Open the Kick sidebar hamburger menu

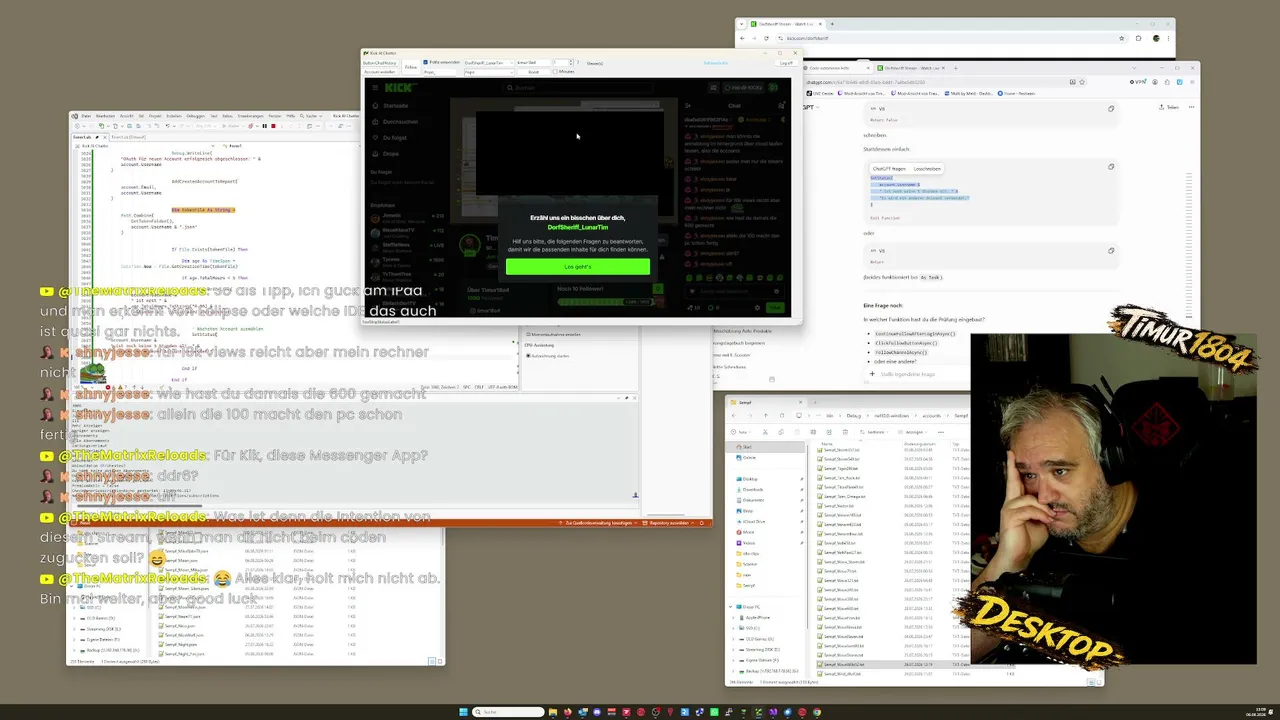[x=375, y=88]
